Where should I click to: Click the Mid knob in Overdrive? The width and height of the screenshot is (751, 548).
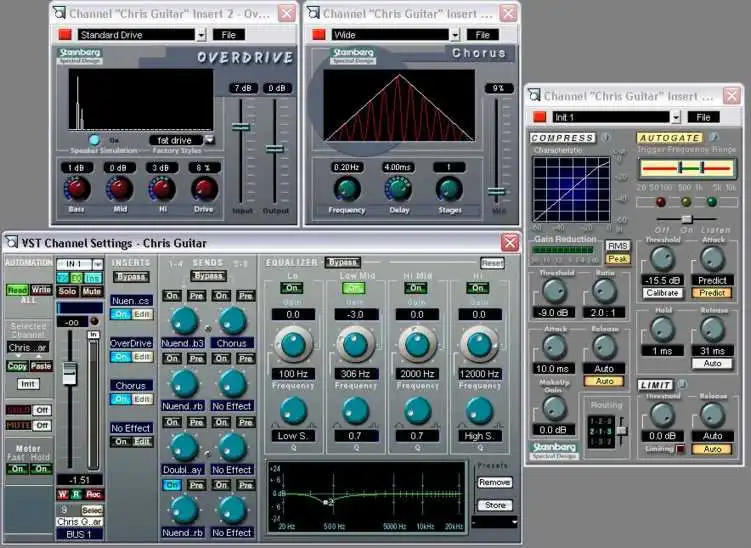coord(120,188)
